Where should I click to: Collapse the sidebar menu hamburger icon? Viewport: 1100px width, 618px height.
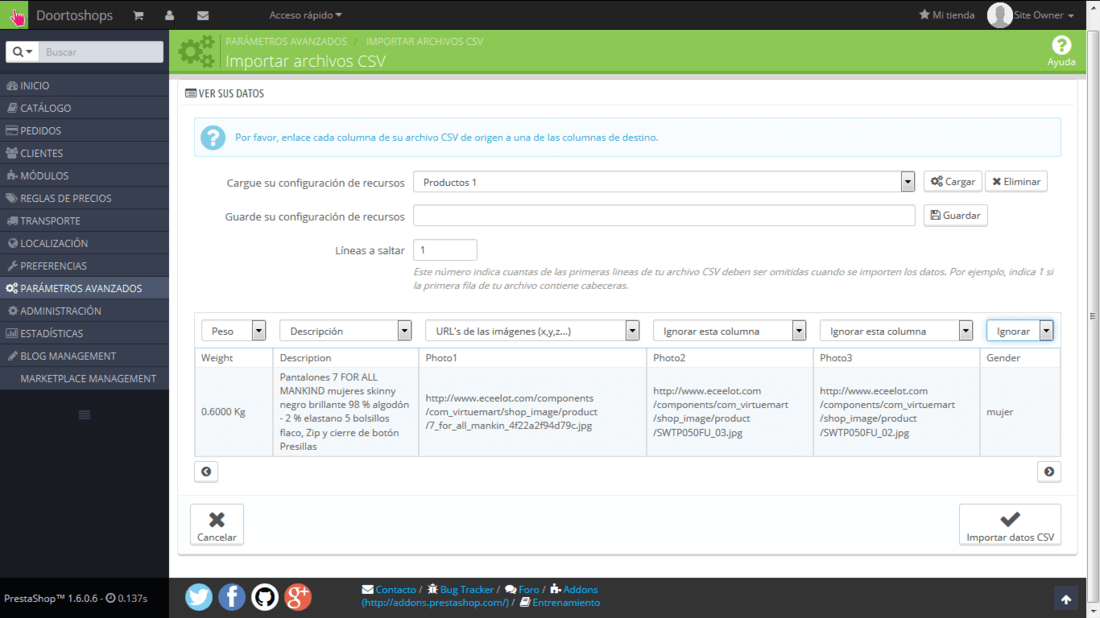(84, 415)
